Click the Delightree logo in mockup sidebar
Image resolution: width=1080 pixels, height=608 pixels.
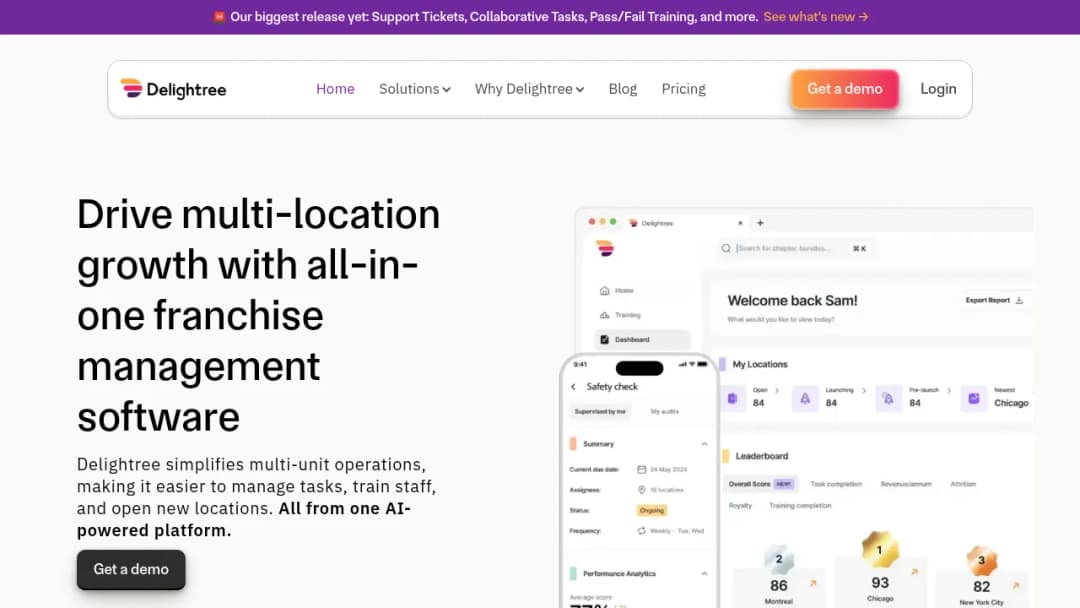pos(605,248)
